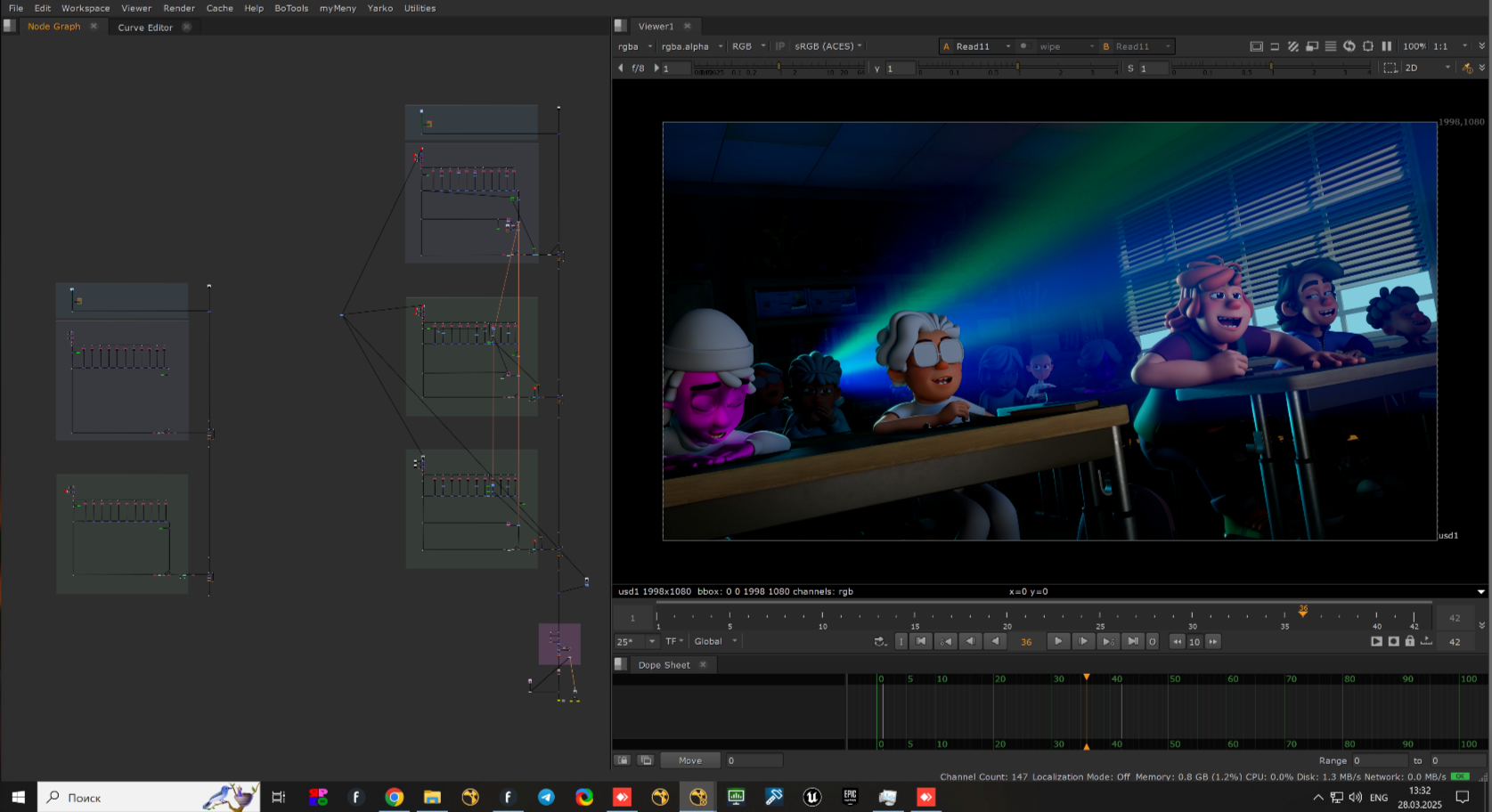Viewport: 1492px width, 812px height.
Task: Open the RGB display channel dropdown
Action: (748, 46)
